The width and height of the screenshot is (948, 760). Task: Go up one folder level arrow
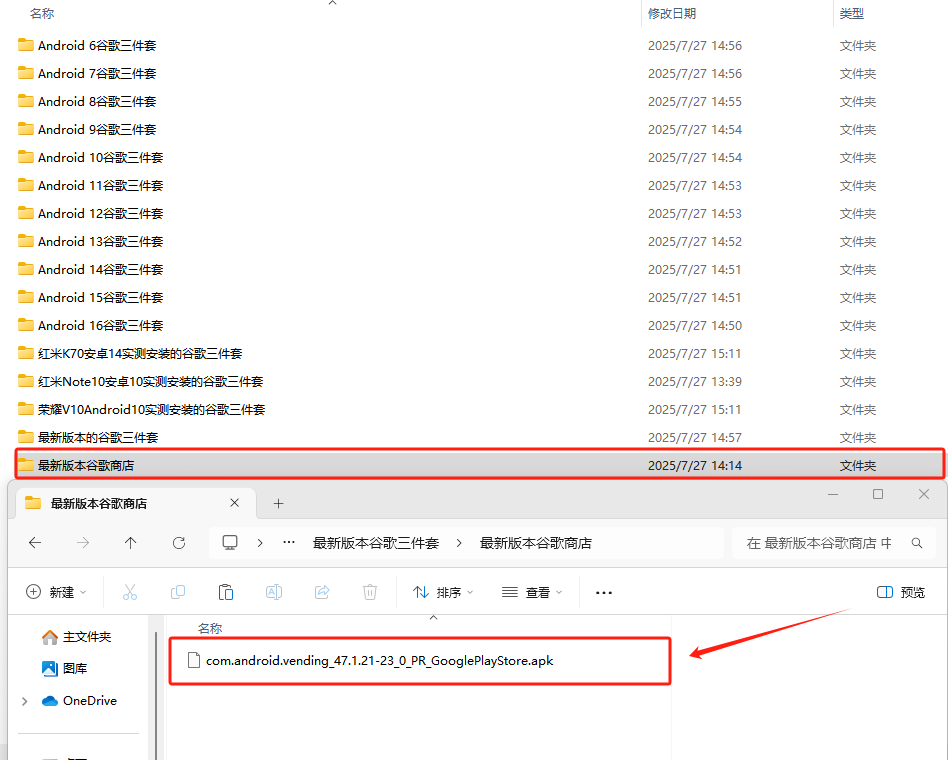(131, 543)
